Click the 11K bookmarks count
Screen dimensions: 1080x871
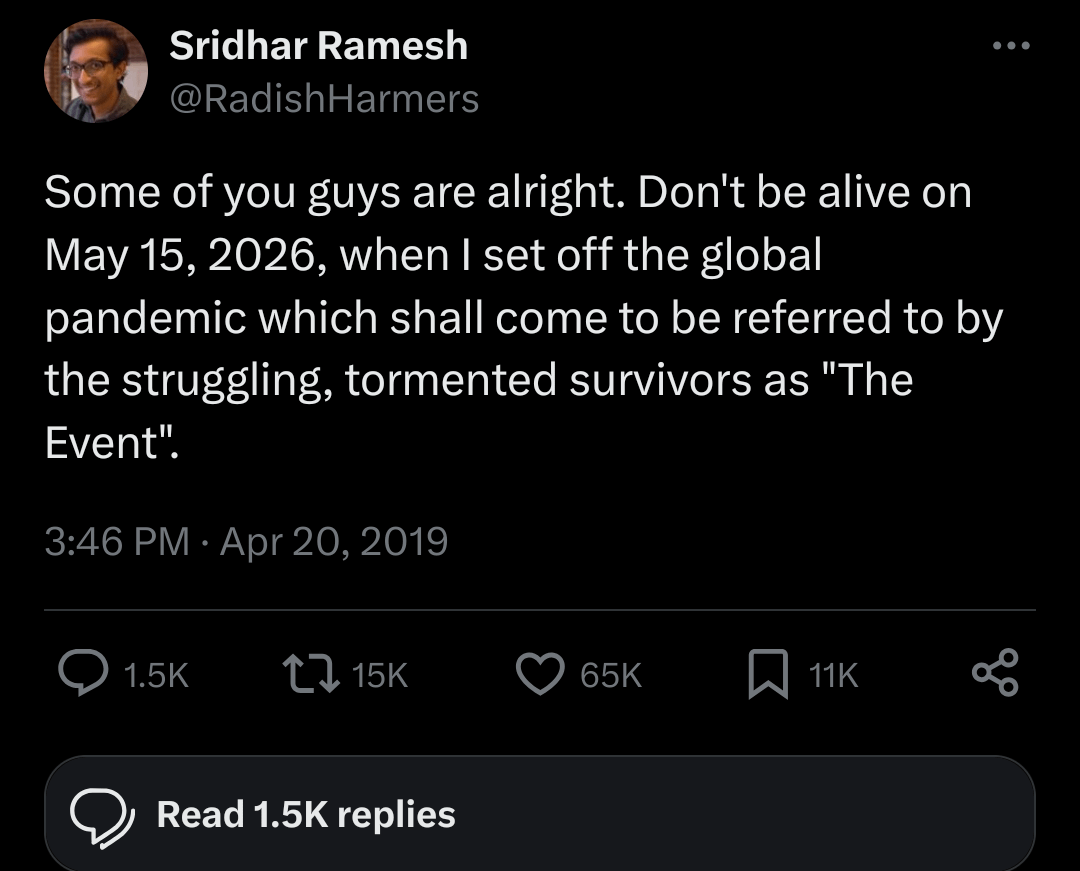pyautogui.click(x=833, y=675)
